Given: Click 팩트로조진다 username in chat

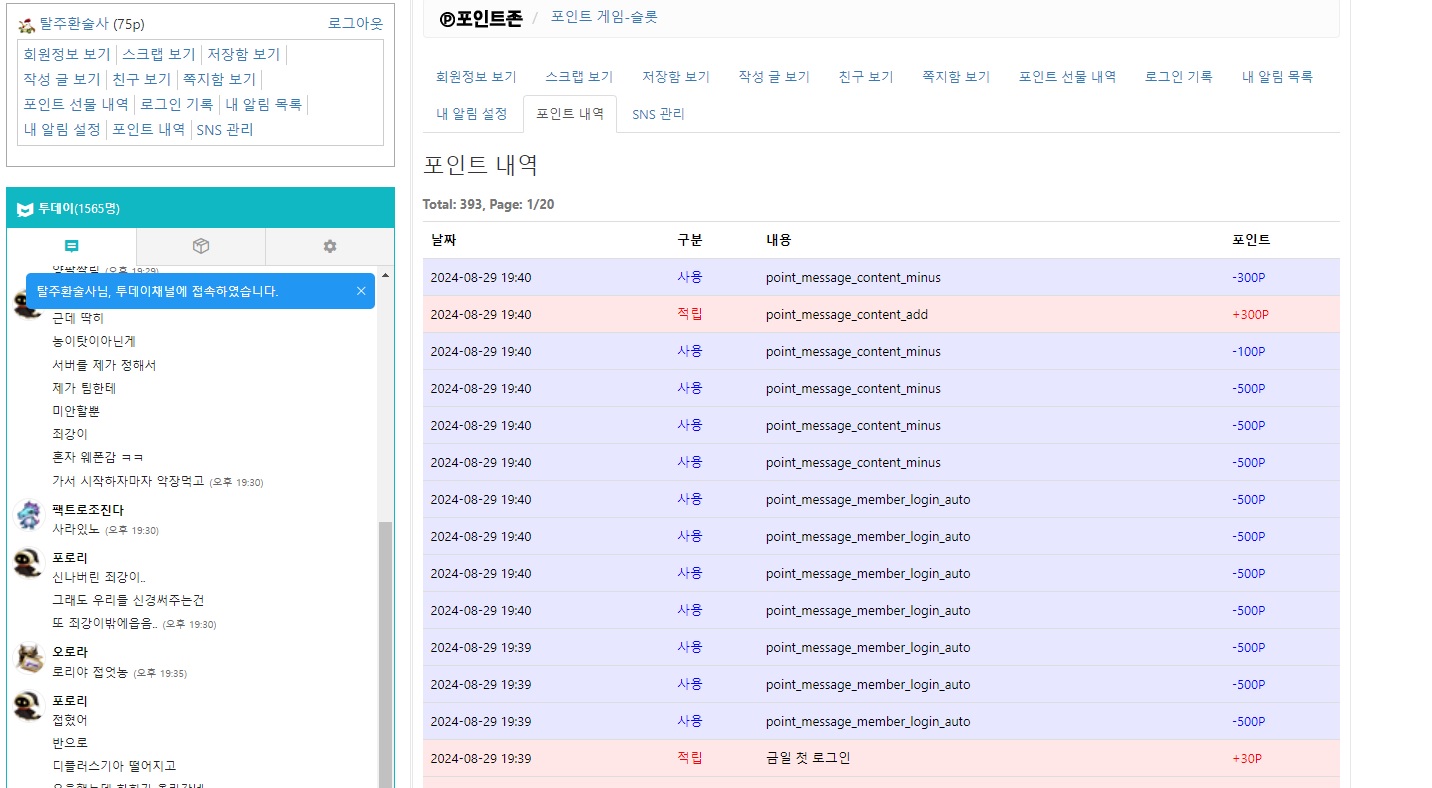Looking at the screenshot, I should pos(88,510).
